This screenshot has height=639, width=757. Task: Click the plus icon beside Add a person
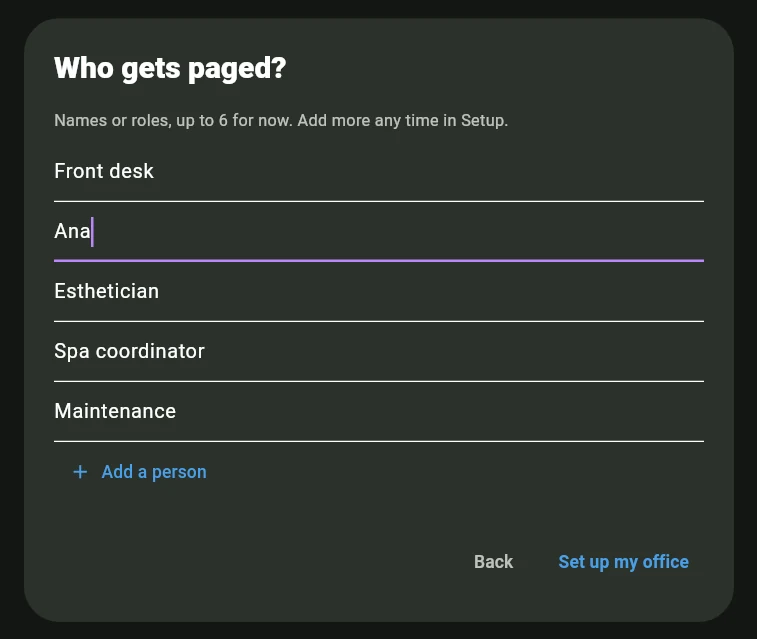(x=80, y=472)
